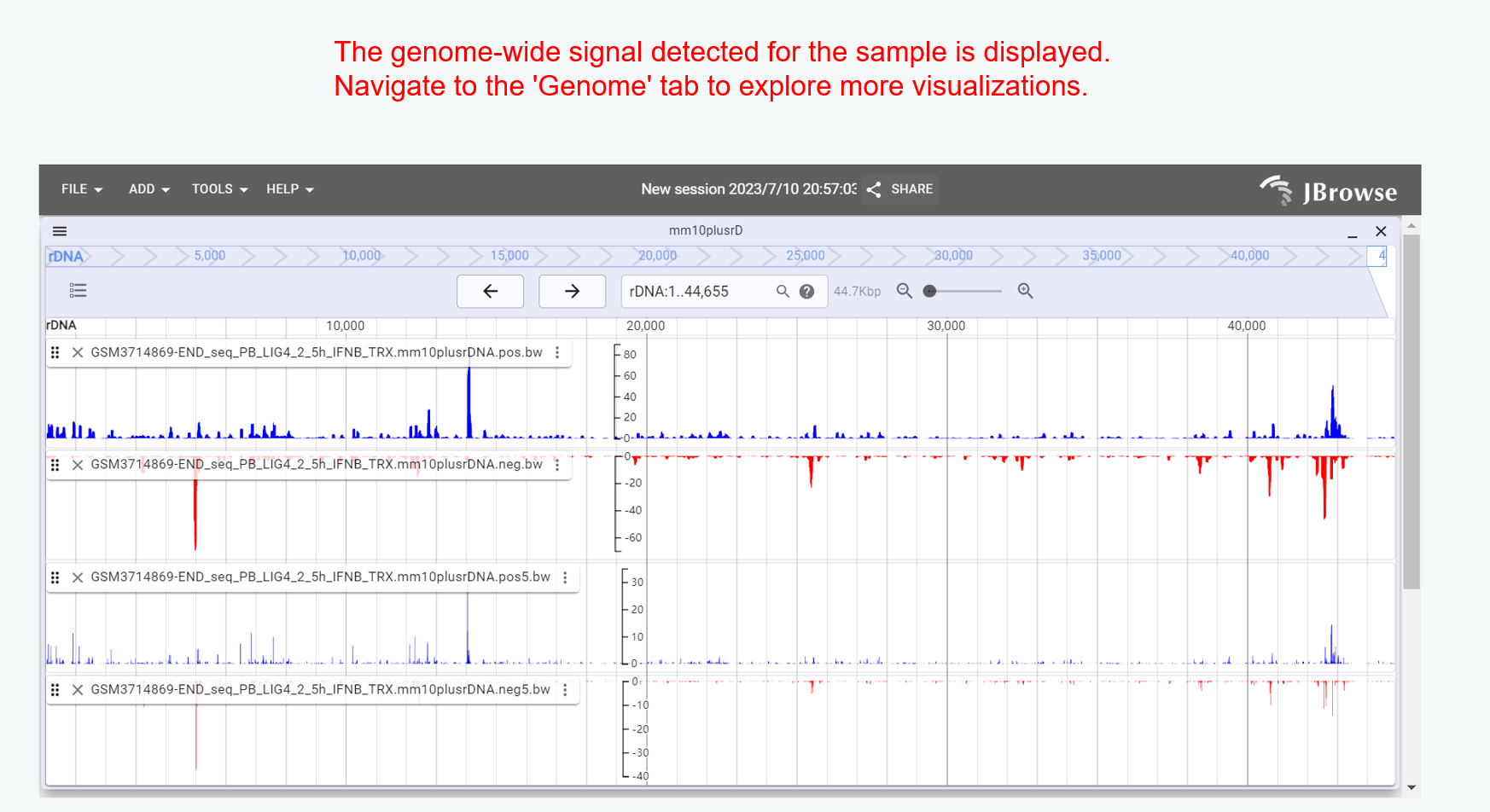Open the view hamburger menu
This screenshot has width=1490, height=812.
click(60, 231)
